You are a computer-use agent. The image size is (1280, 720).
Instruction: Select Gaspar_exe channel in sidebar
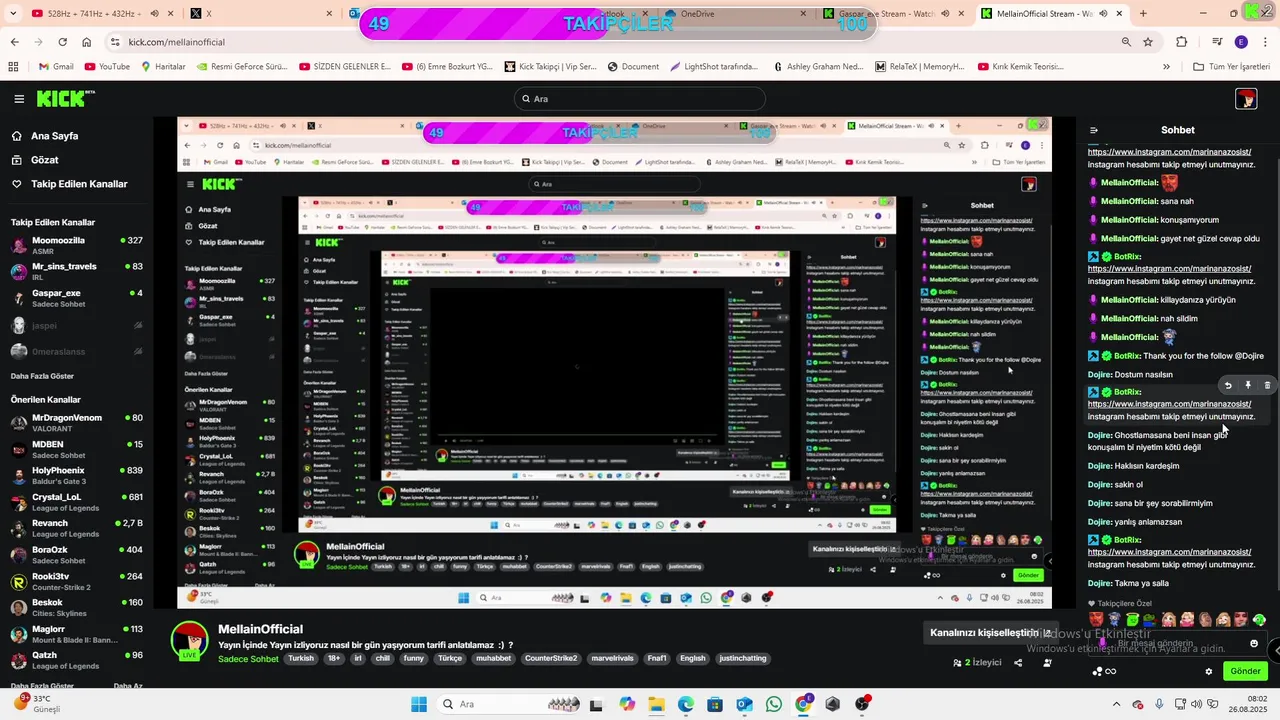77,298
